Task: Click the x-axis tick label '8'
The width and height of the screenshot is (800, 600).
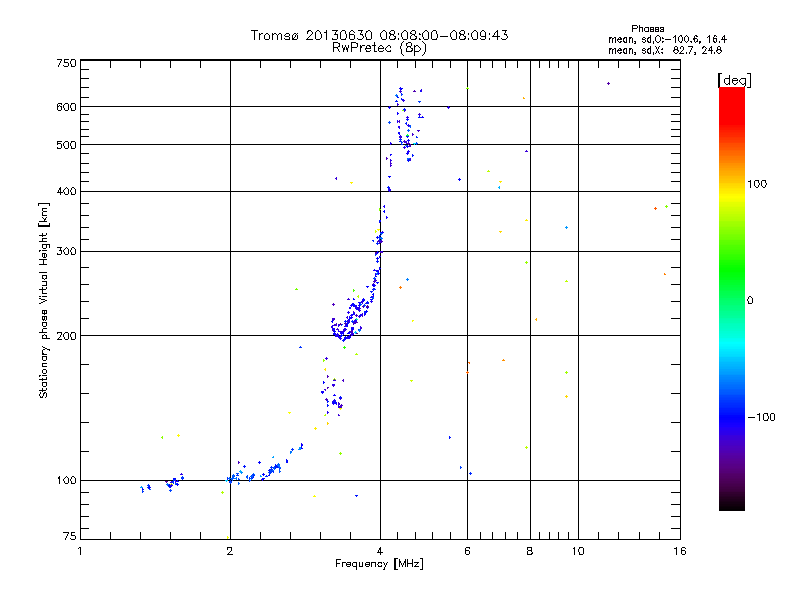Action: [x=530, y=551]
